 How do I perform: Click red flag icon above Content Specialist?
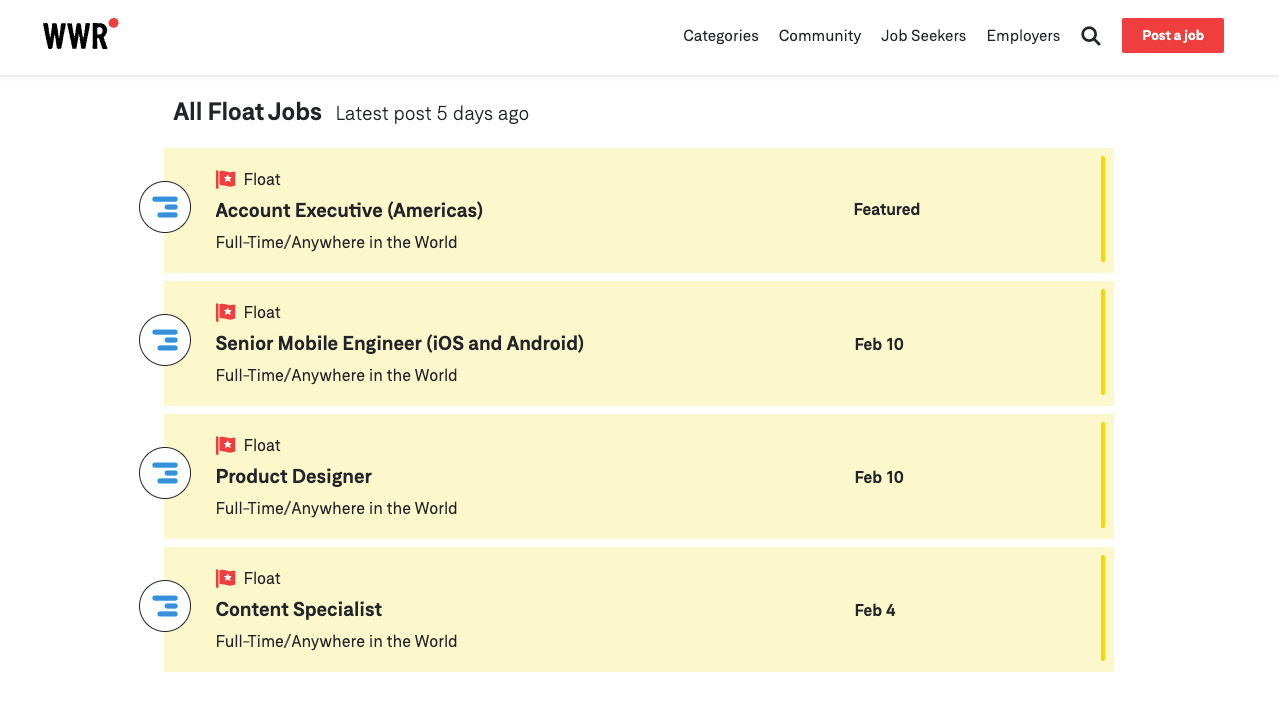[x=226, y=578]
